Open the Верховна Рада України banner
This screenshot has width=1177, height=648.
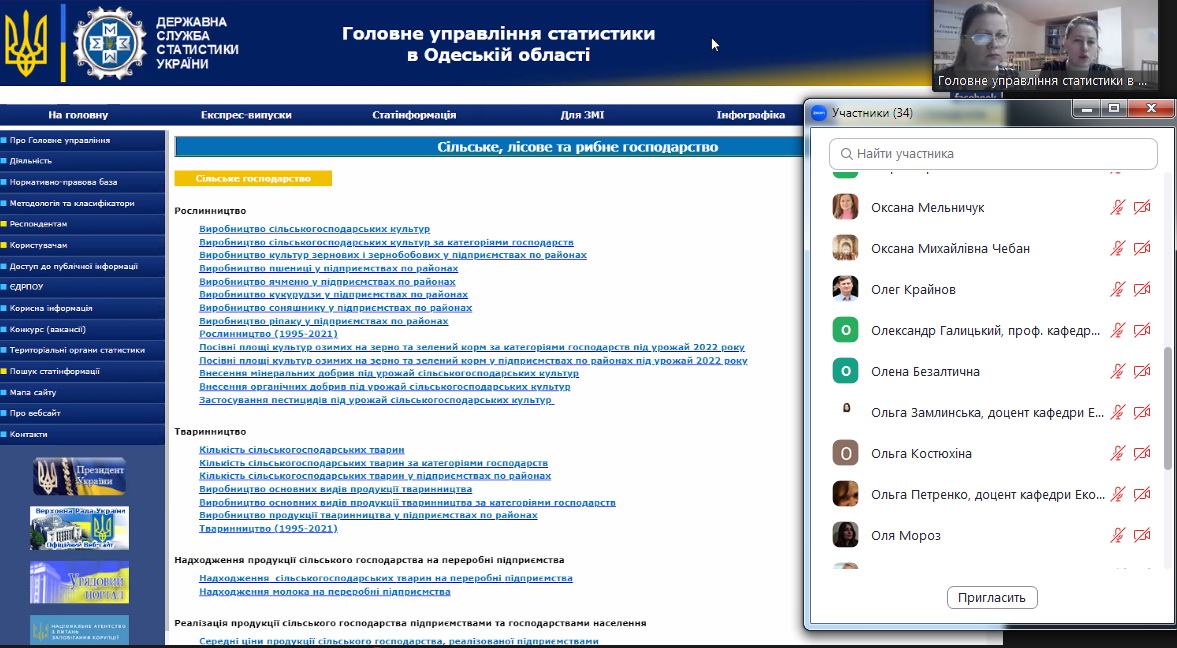point(79,528)
